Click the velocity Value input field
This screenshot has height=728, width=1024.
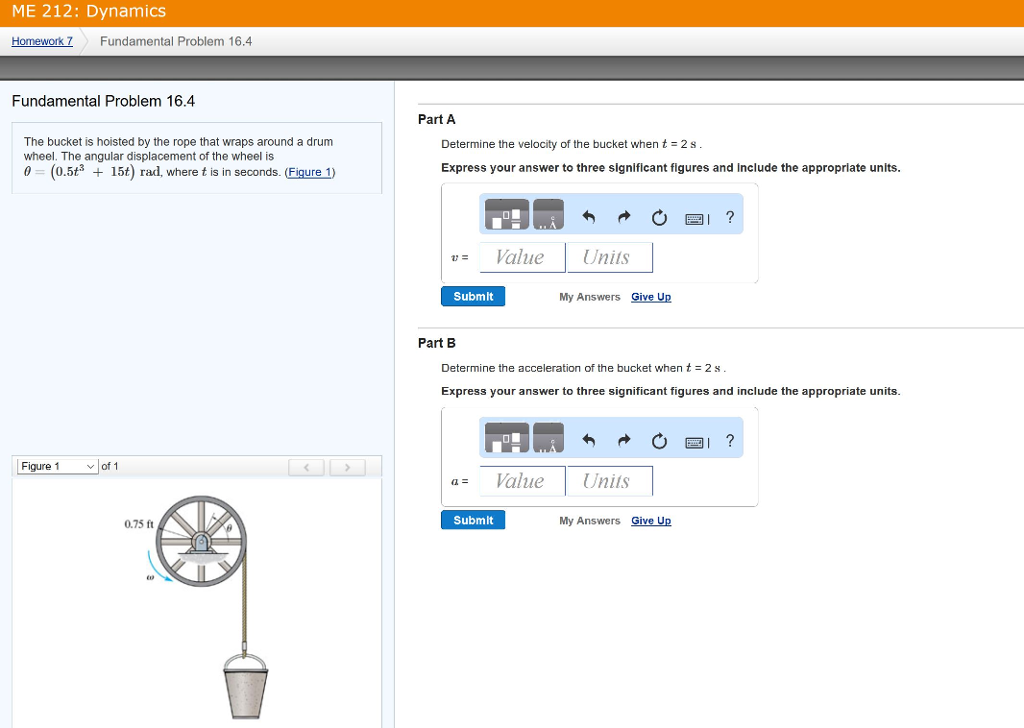tap(521, 257)
